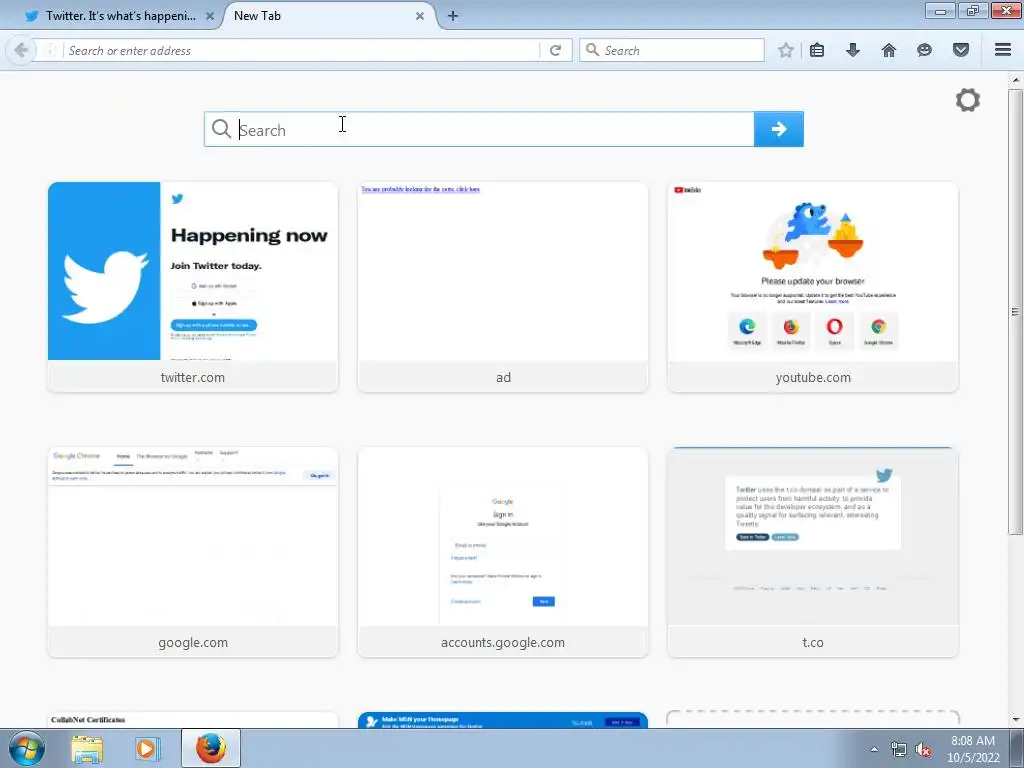Click the scrollbar down arrow
The height and width of the screenshot is (768, 1024).
pos(1015,720)
